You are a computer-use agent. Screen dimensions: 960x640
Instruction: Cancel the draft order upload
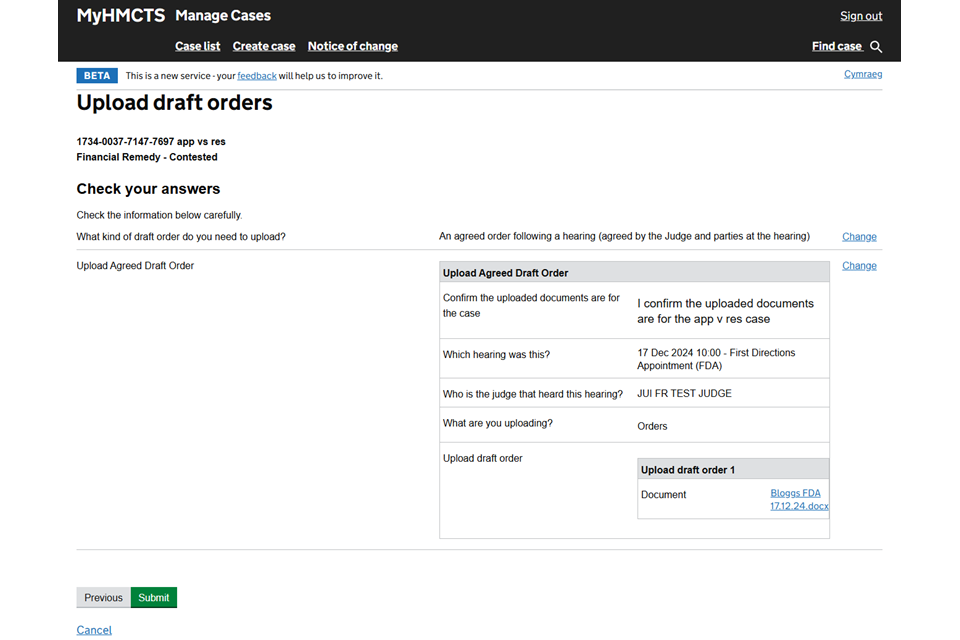pos(94,630)
